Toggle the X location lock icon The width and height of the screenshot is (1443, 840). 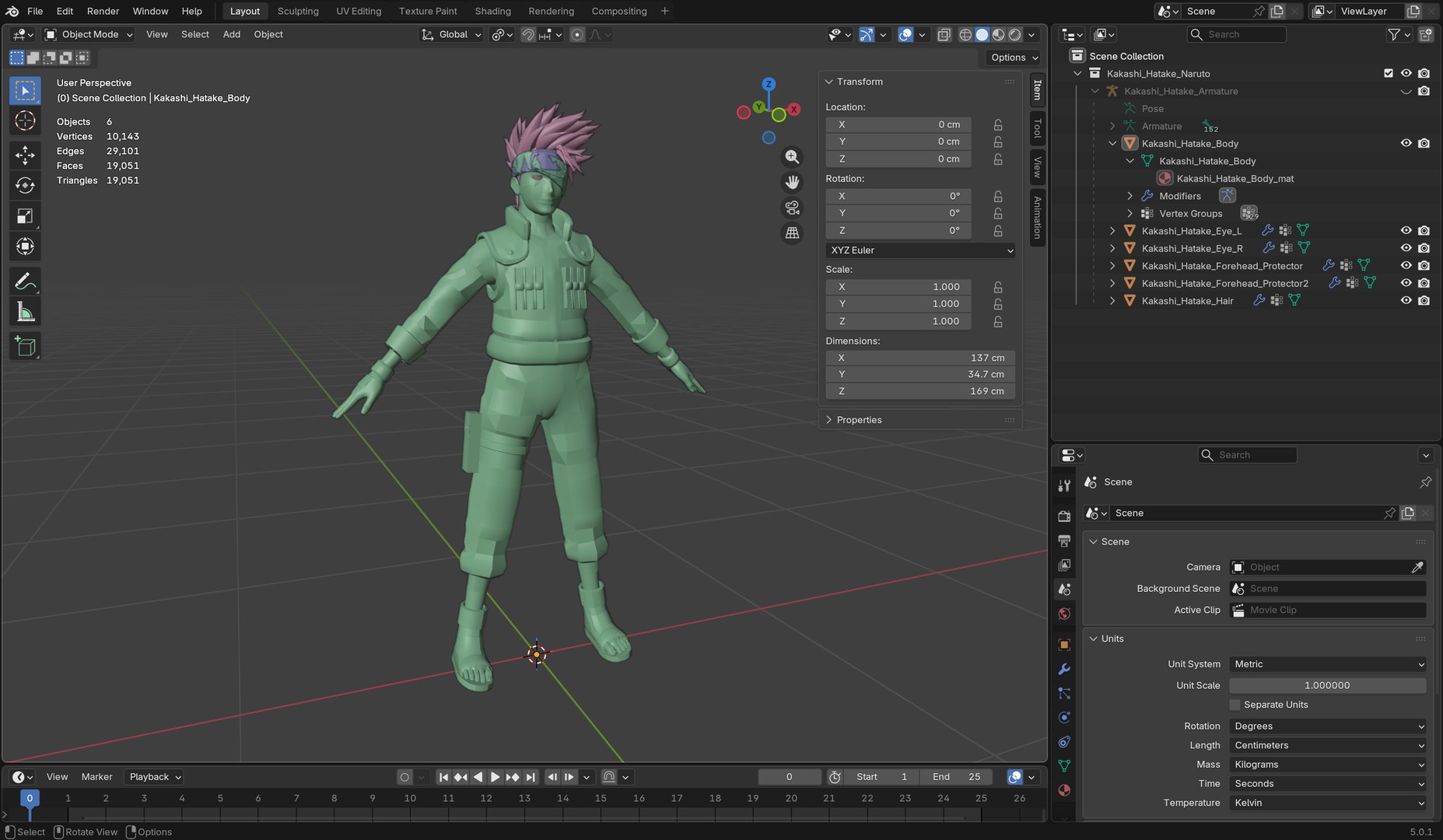point(998,124)
